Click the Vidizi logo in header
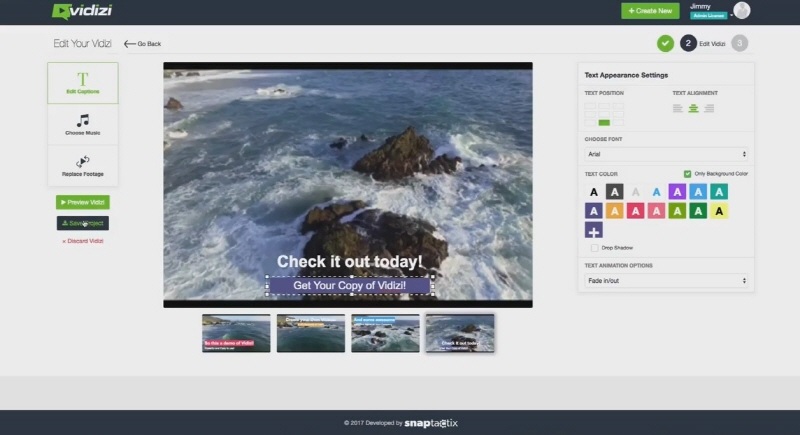Viewport: 800px width, 435px height. (82, 11)
